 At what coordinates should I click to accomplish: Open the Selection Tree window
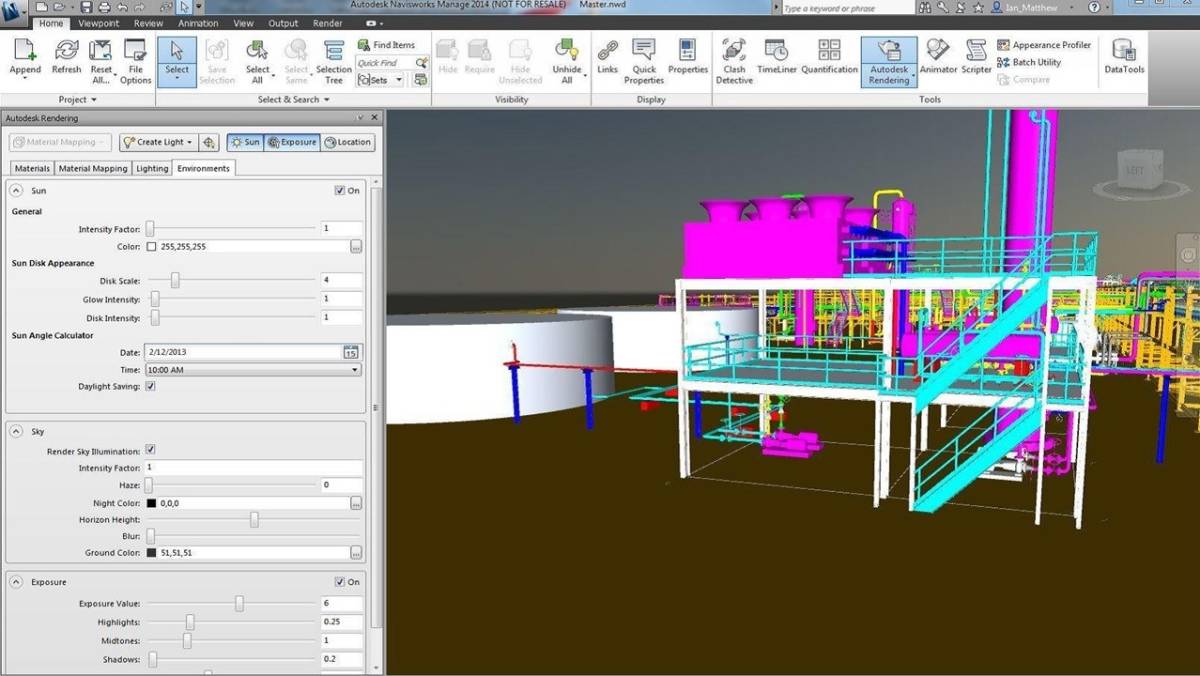click(334, 61)
